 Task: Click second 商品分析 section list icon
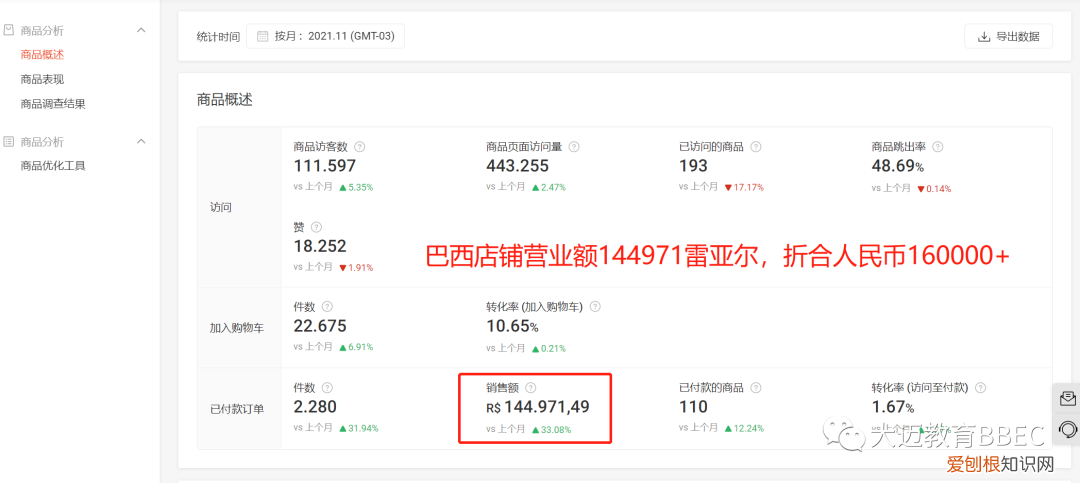pos(9,141)
